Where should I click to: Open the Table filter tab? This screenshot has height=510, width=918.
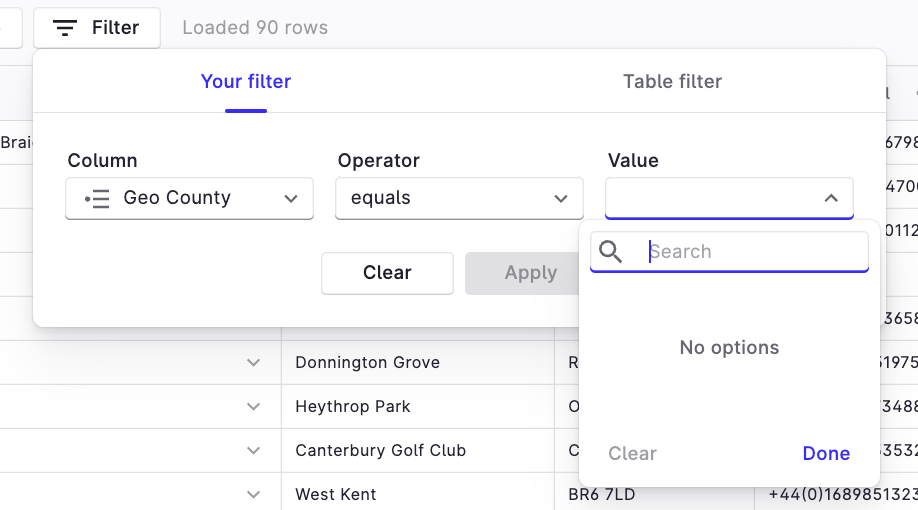pyautogui.click(x=672, y=82)
